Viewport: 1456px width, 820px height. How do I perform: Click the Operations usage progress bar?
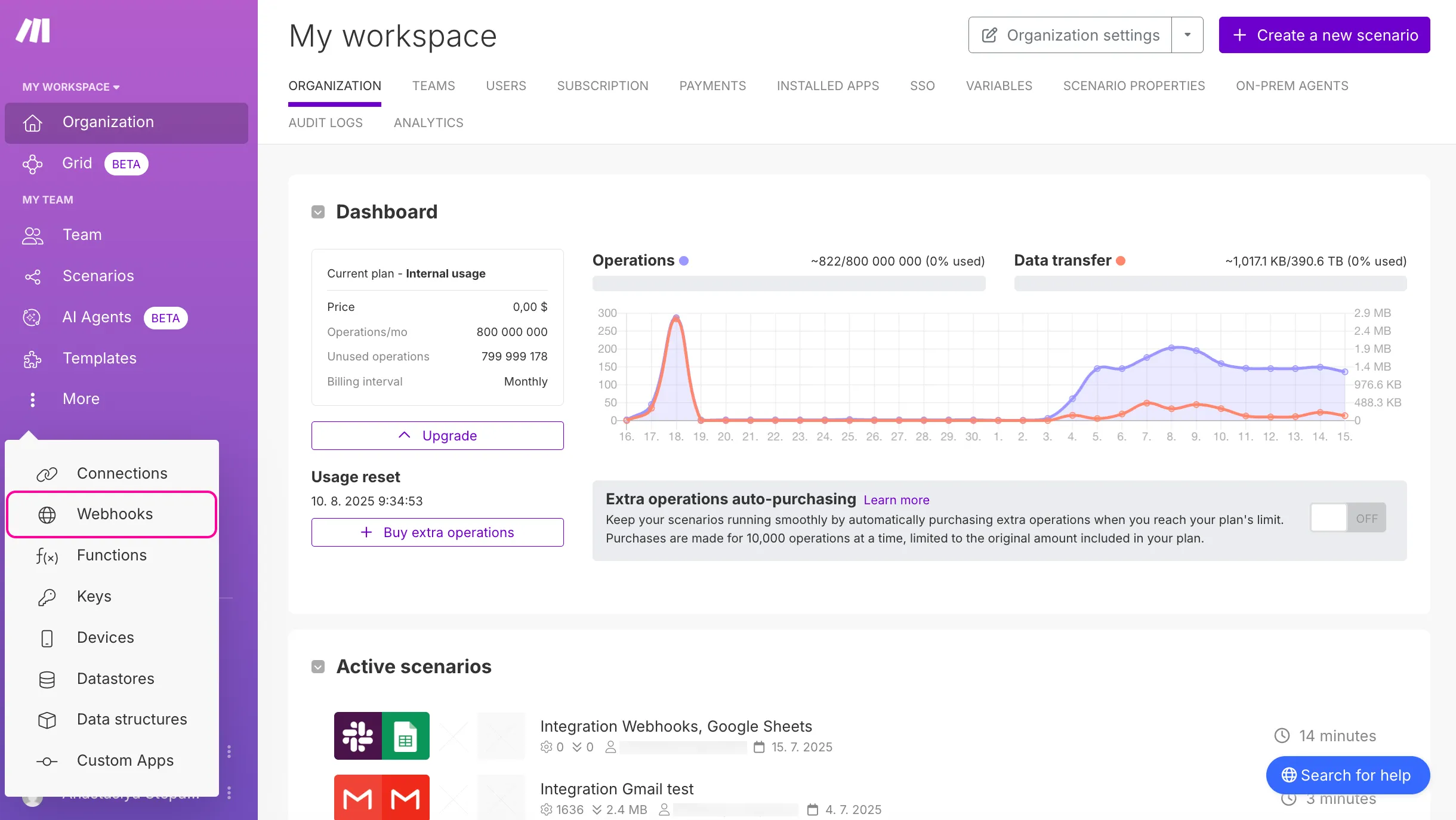click(x=788, y=283)
